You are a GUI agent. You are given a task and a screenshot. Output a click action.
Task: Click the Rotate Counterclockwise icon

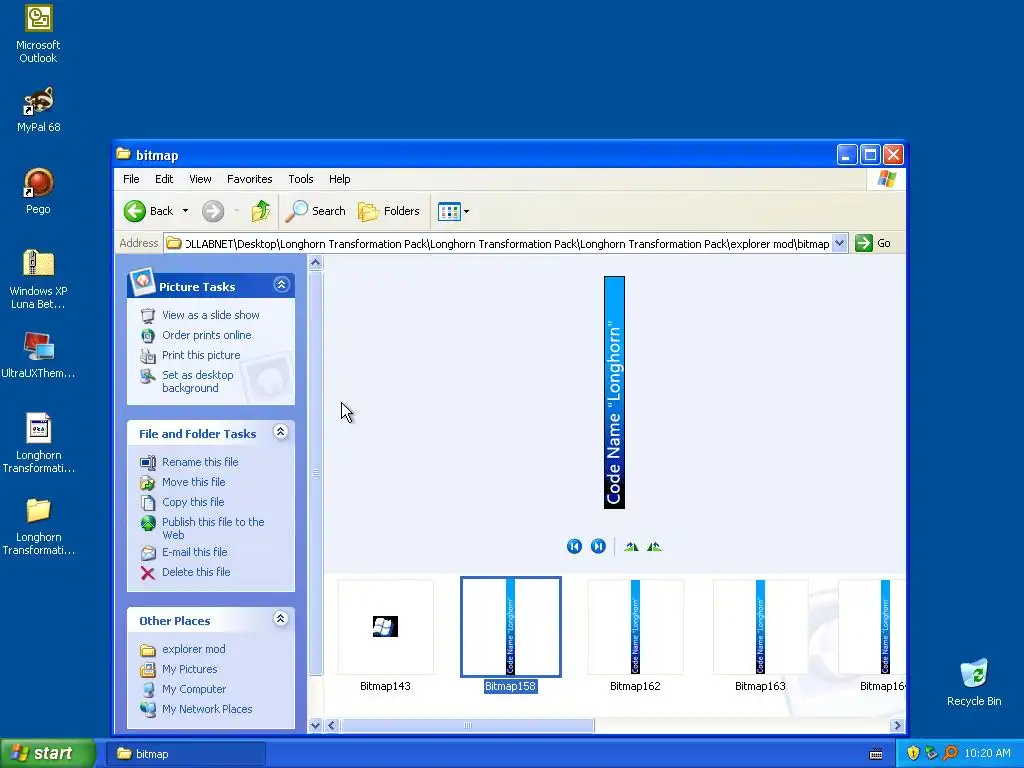tap(654, 547)
